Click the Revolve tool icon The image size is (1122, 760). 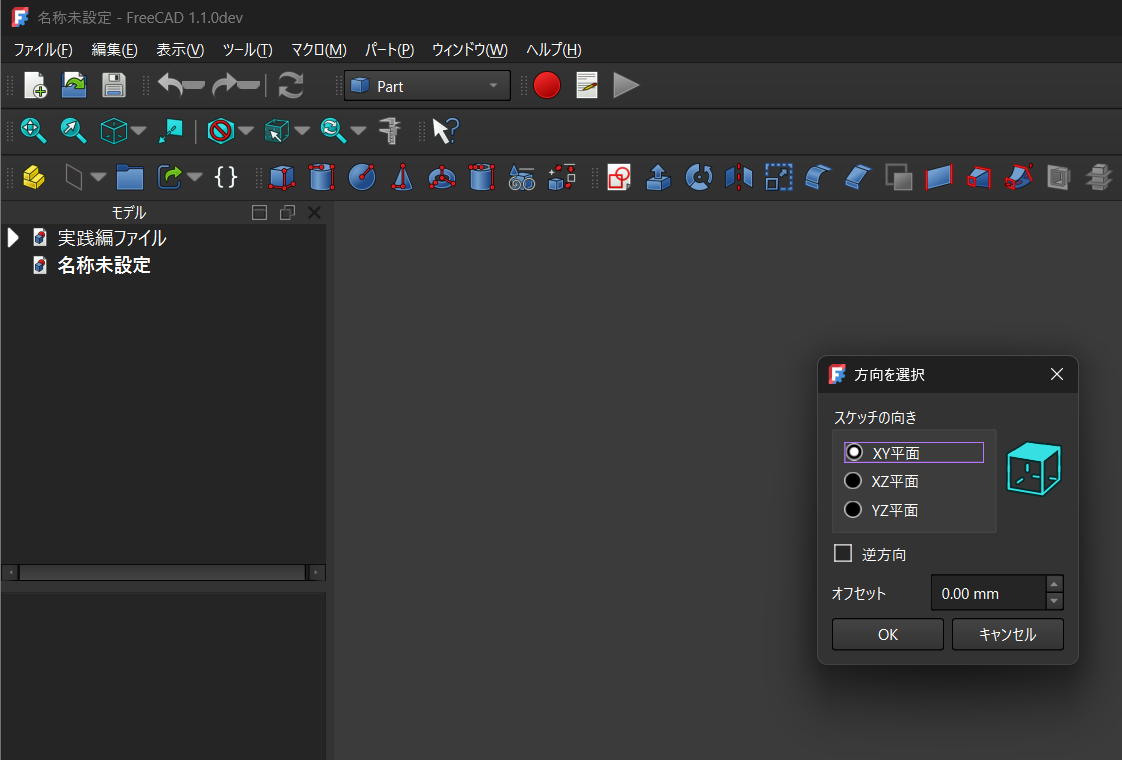pyautogui.click(x=698, y=177)
